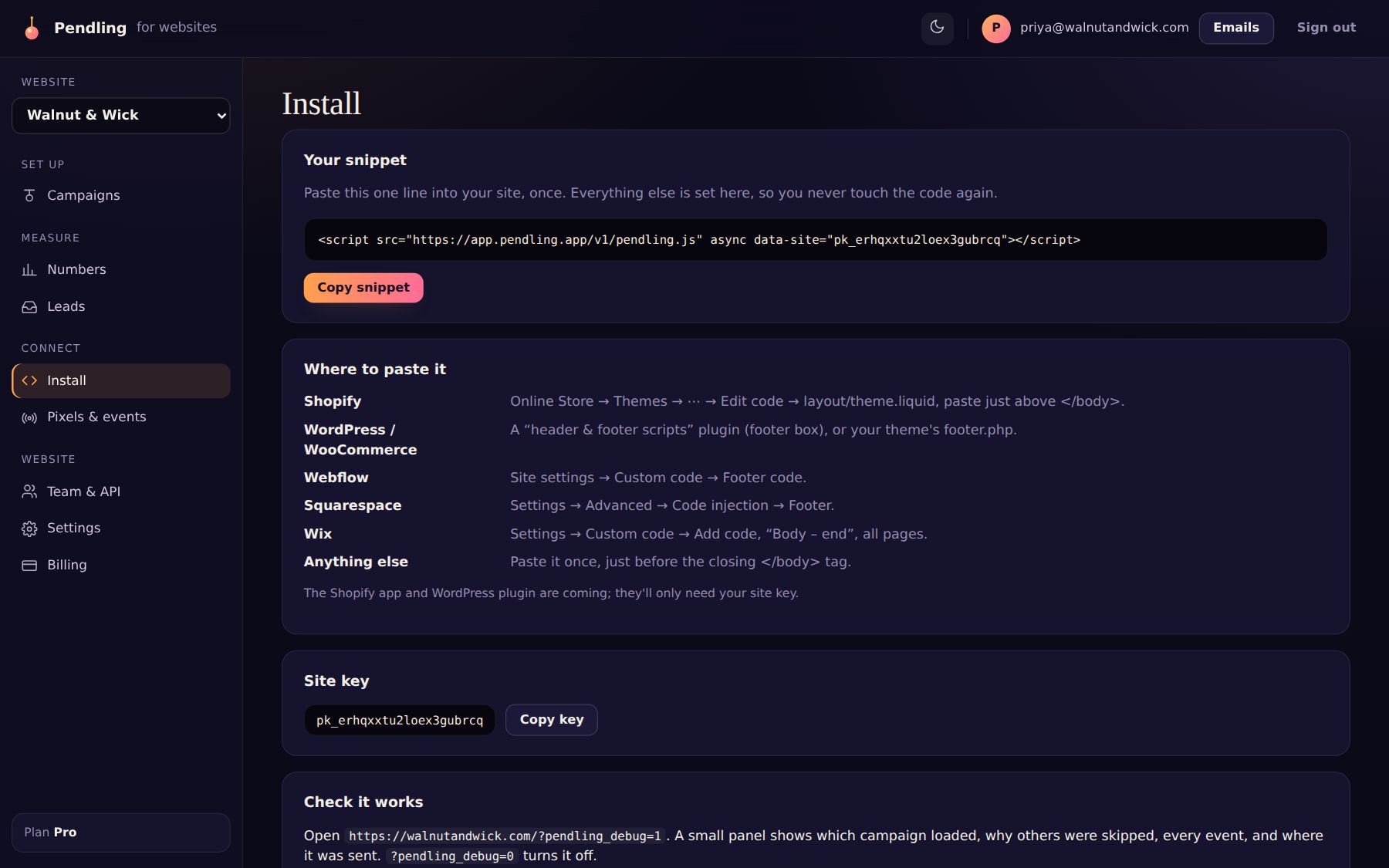Click the ?pendling_debug=0 code text
Screen dimensions: 1389x868
452,856
